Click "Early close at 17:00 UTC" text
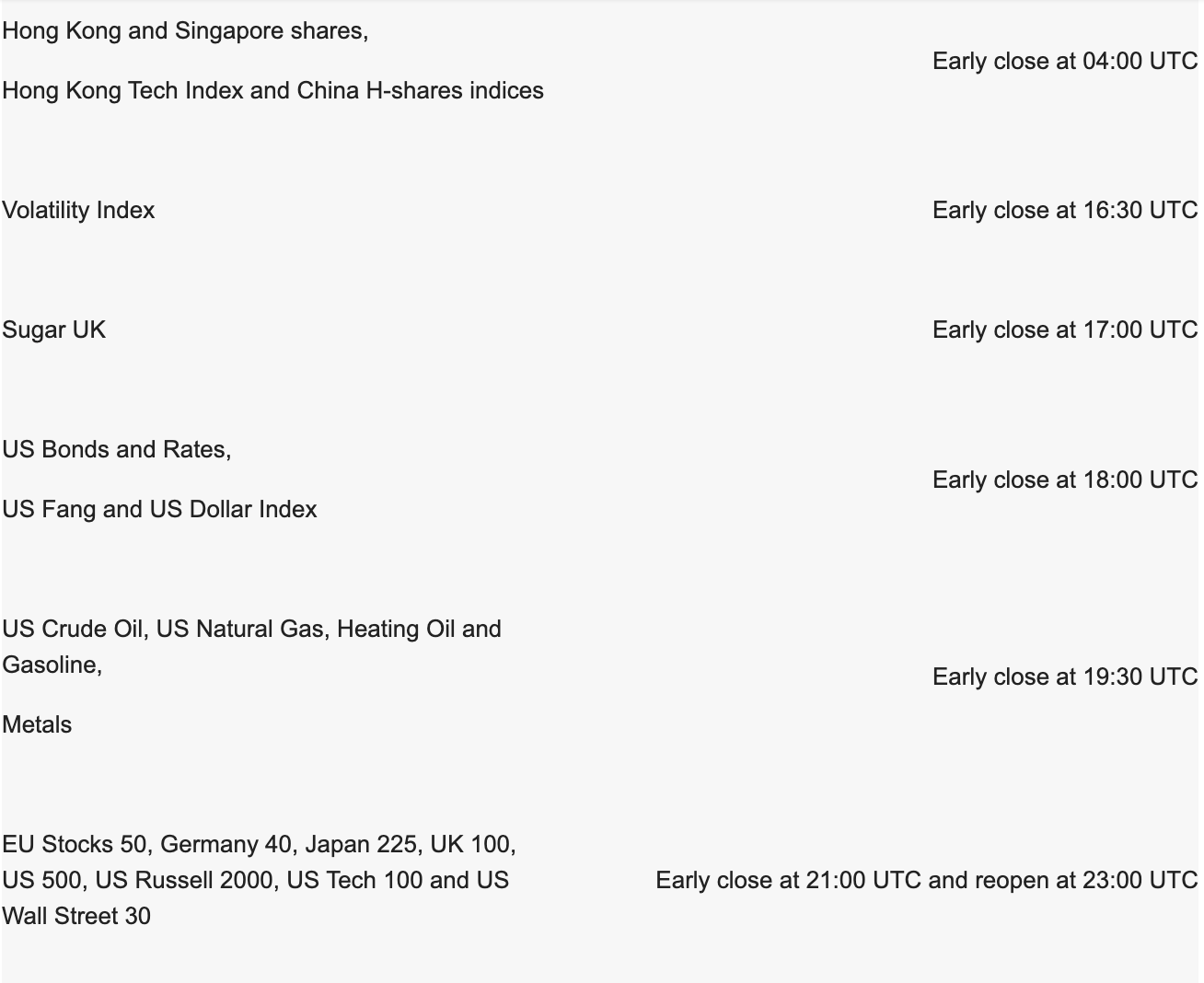 (x=1064, y=330)
